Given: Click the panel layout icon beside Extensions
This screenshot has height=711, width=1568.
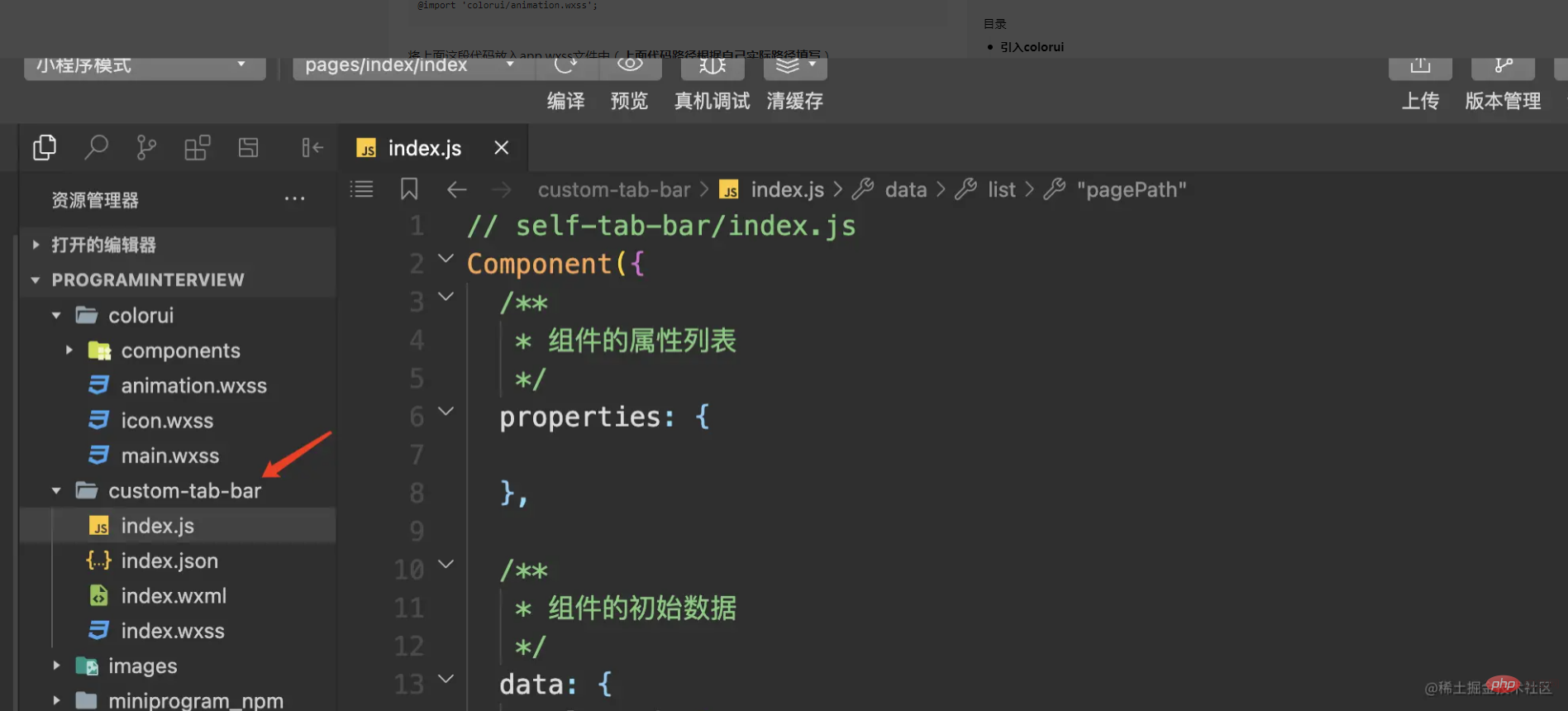Looking at the screenshot, I should click(x=248, y=148).
